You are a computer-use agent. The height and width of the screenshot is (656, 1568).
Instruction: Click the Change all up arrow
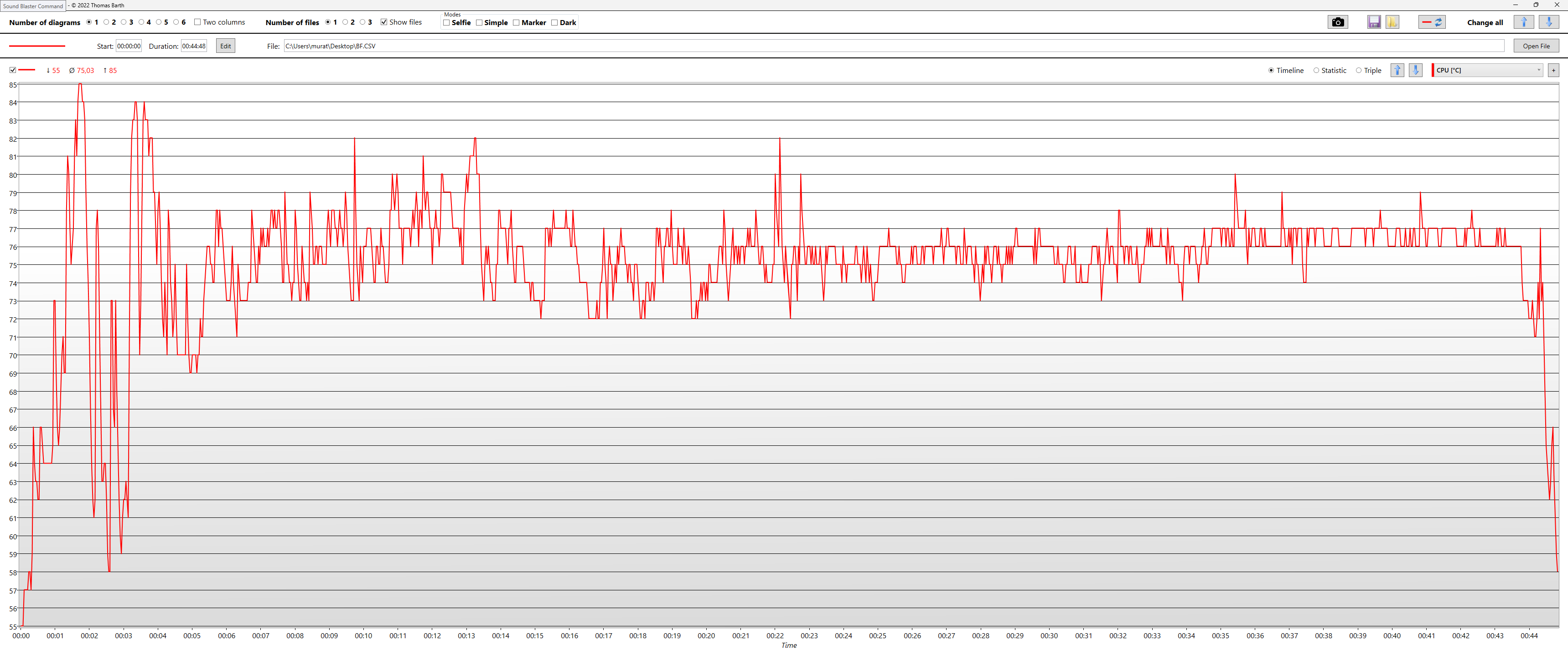(x=1524, y=22)
